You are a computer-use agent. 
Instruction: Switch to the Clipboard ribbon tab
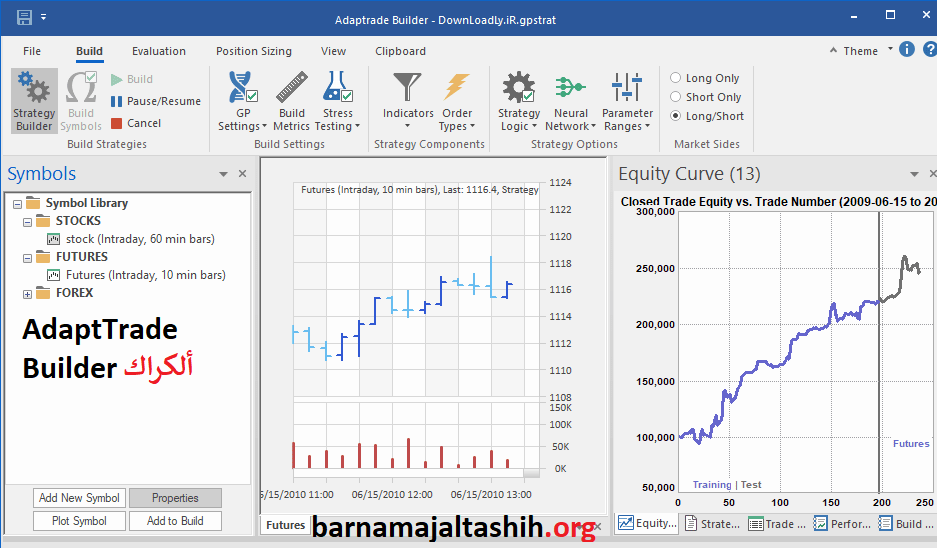pos(400,51)
